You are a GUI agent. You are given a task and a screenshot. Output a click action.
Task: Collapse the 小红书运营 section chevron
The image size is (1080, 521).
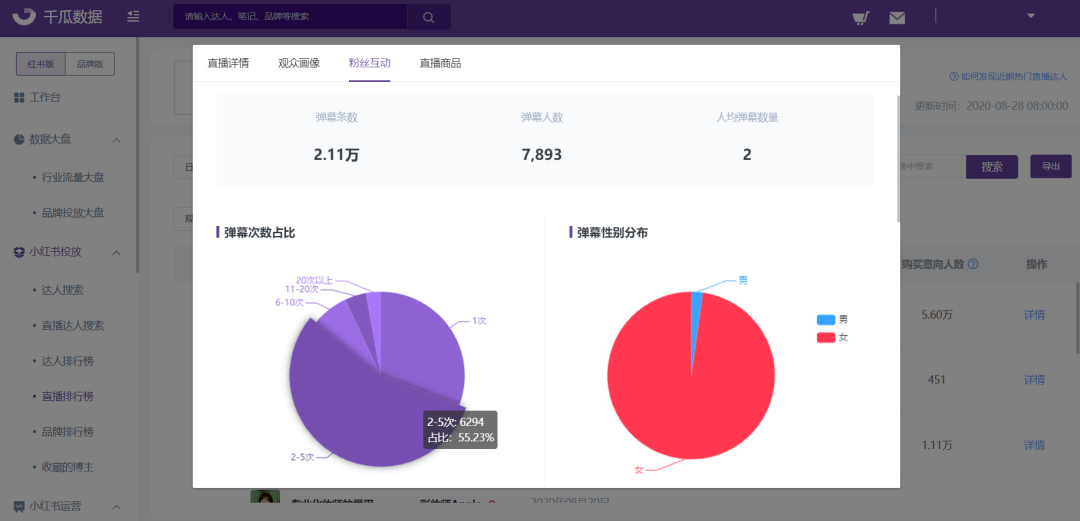tap(116, 507)
